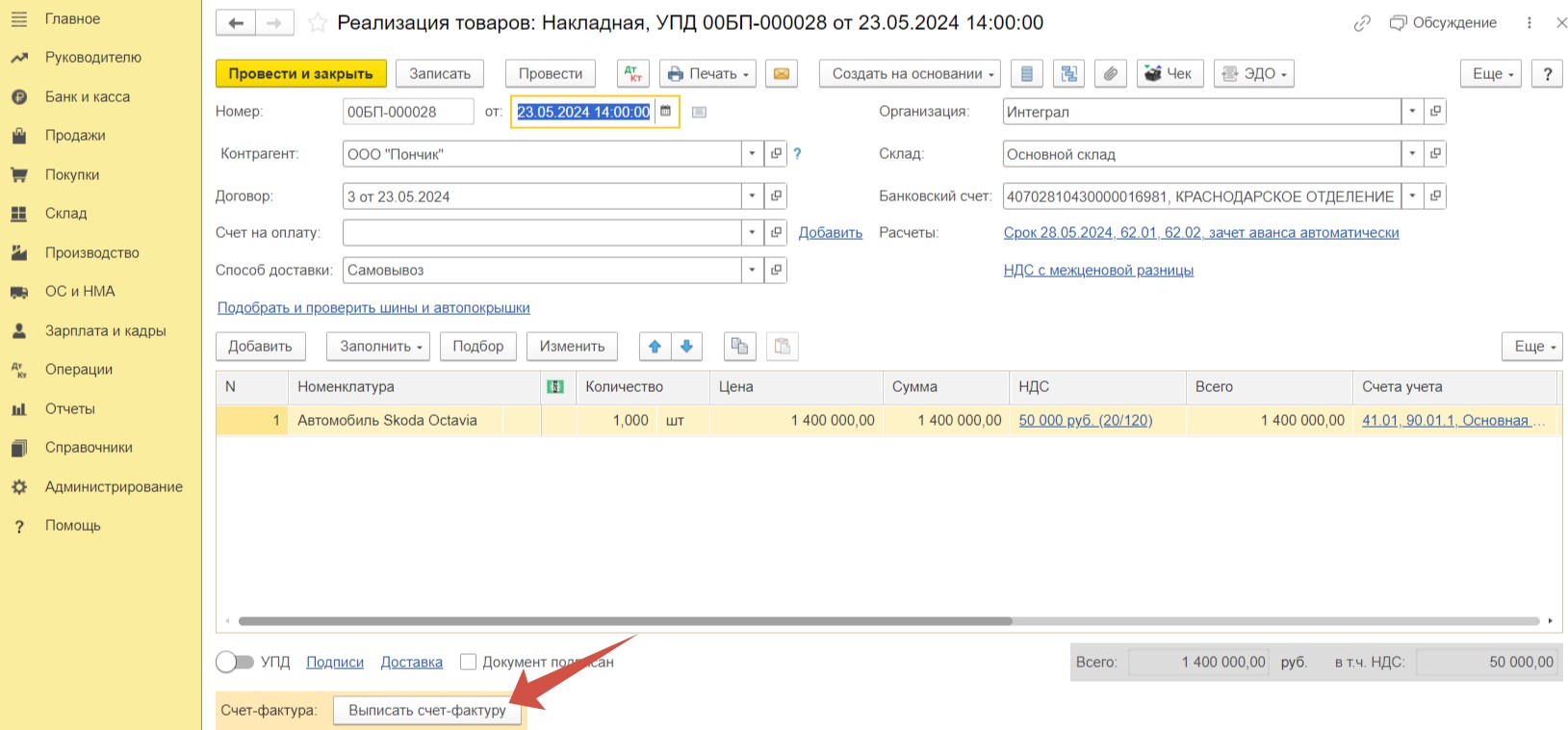Click Записать button
The image size is (1568, 730).
(440, 73)
